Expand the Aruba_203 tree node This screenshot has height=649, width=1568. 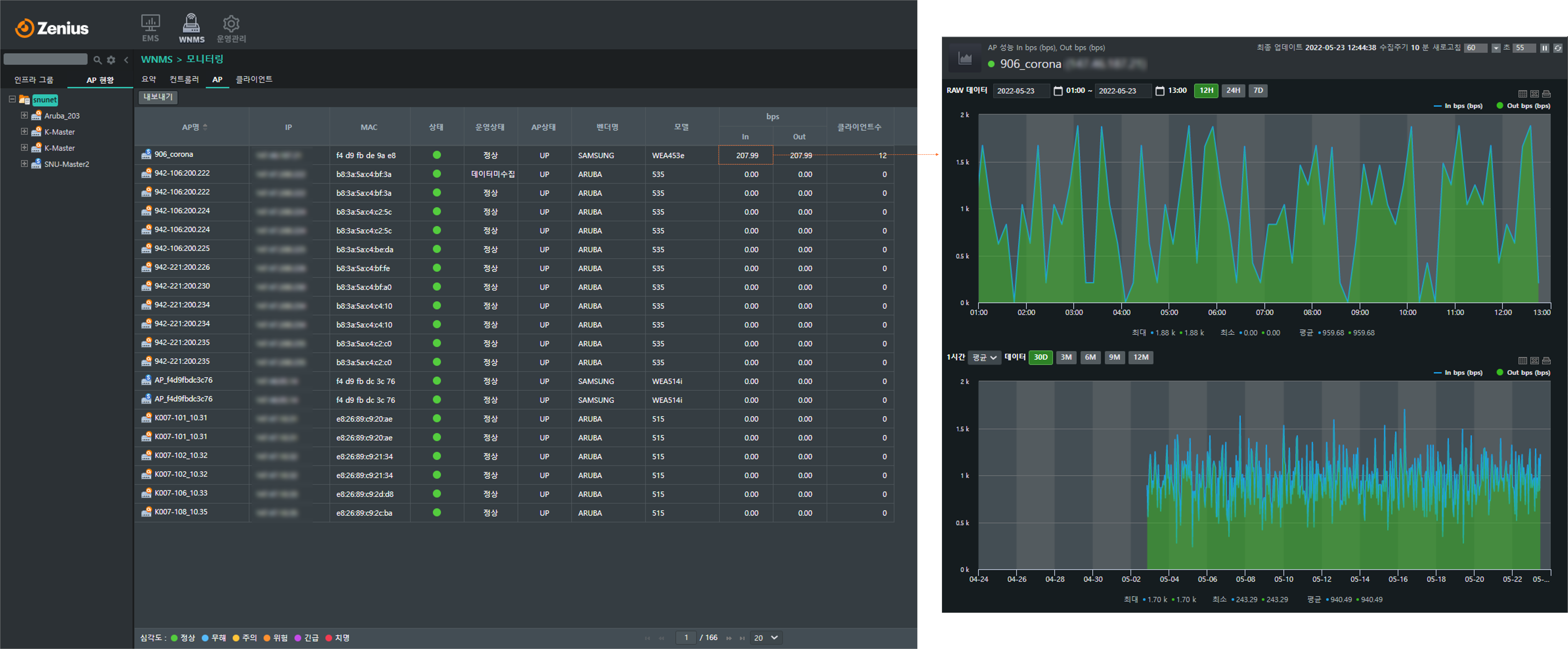pos(24,115)
